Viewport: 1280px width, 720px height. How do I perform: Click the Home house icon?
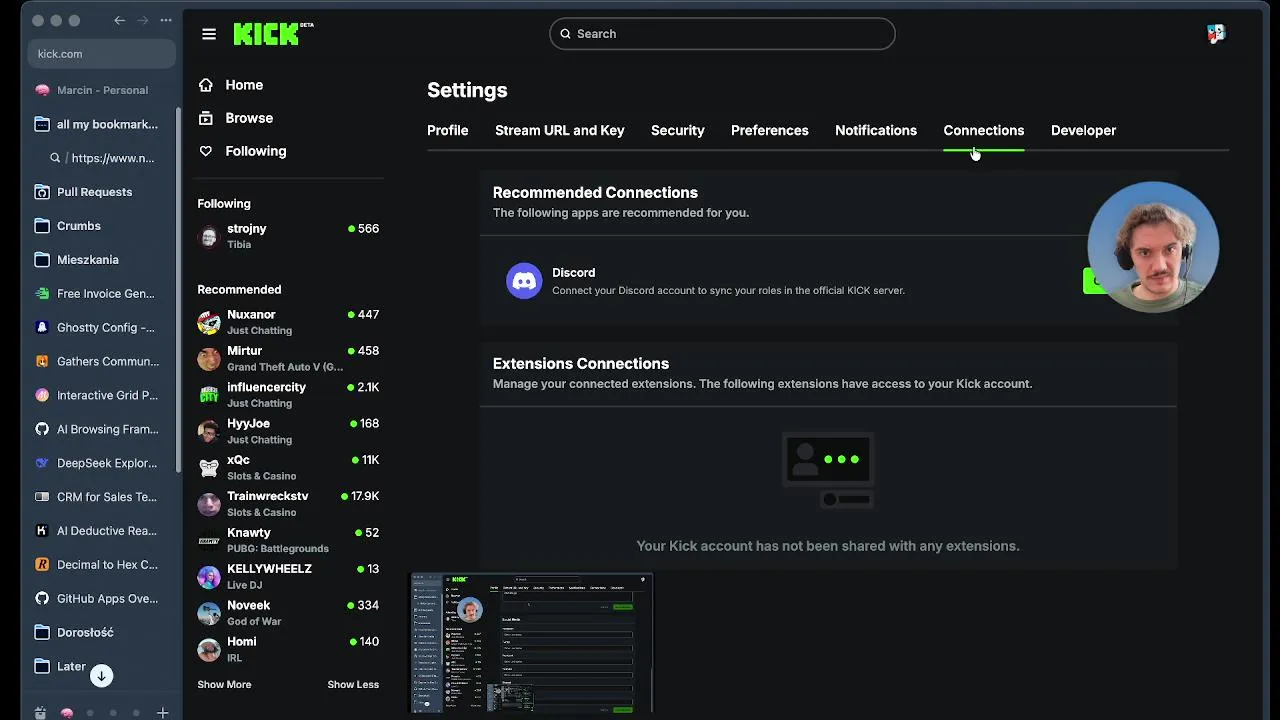coord(206,85)
